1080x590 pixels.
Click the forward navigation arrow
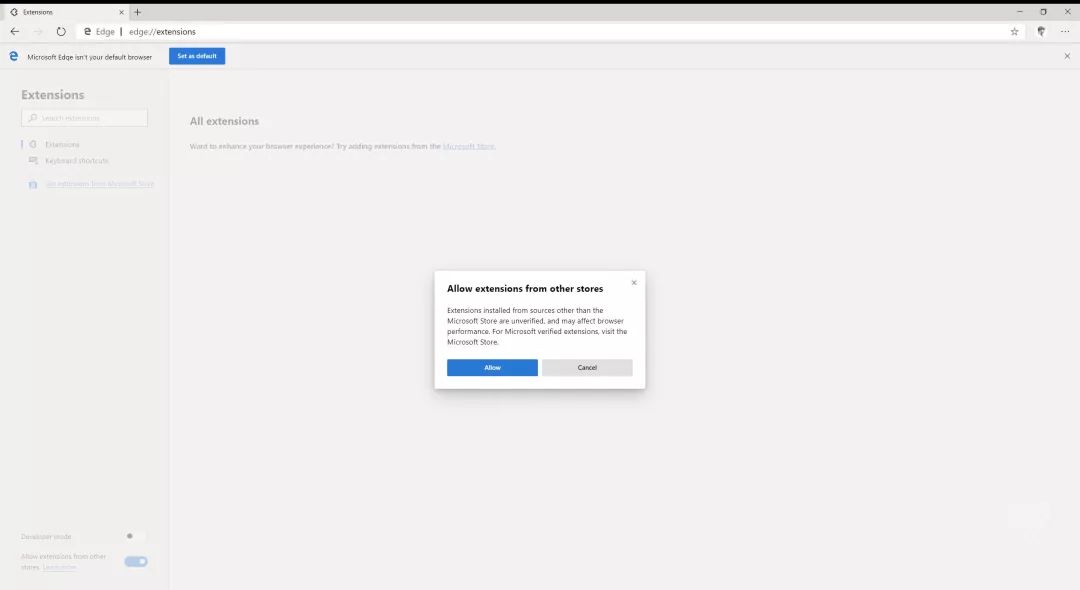point(38,32)
